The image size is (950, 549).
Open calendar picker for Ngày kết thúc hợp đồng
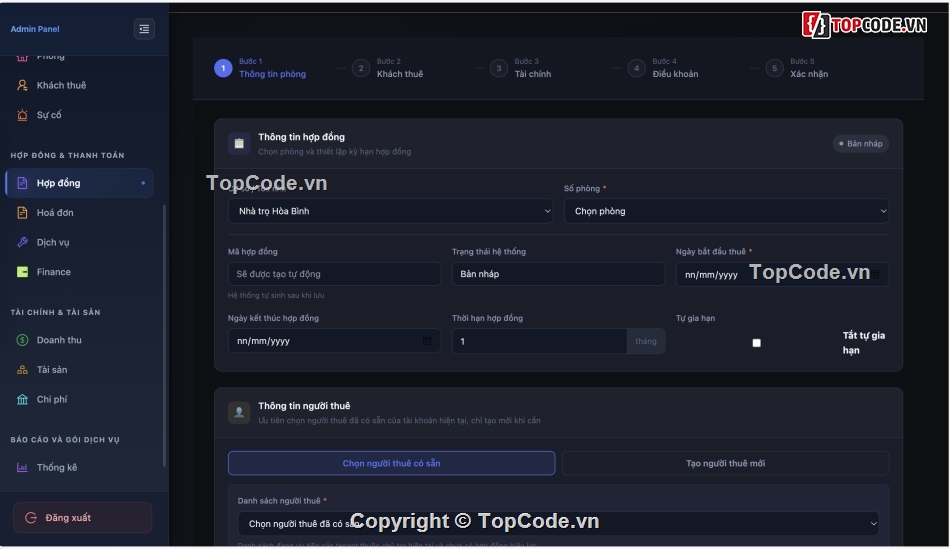(427, 341)
